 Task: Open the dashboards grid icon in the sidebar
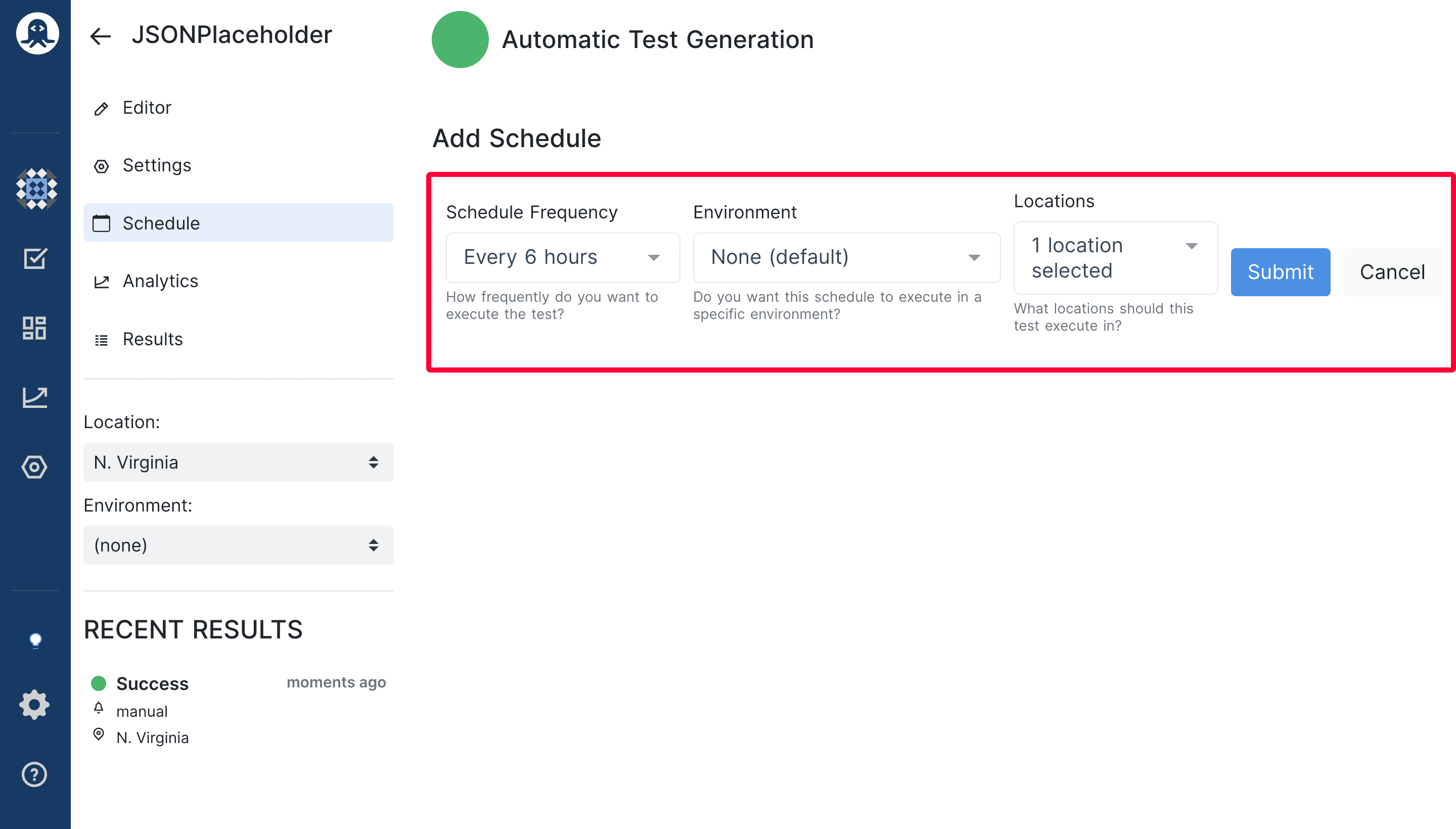[x=34, y=328]
